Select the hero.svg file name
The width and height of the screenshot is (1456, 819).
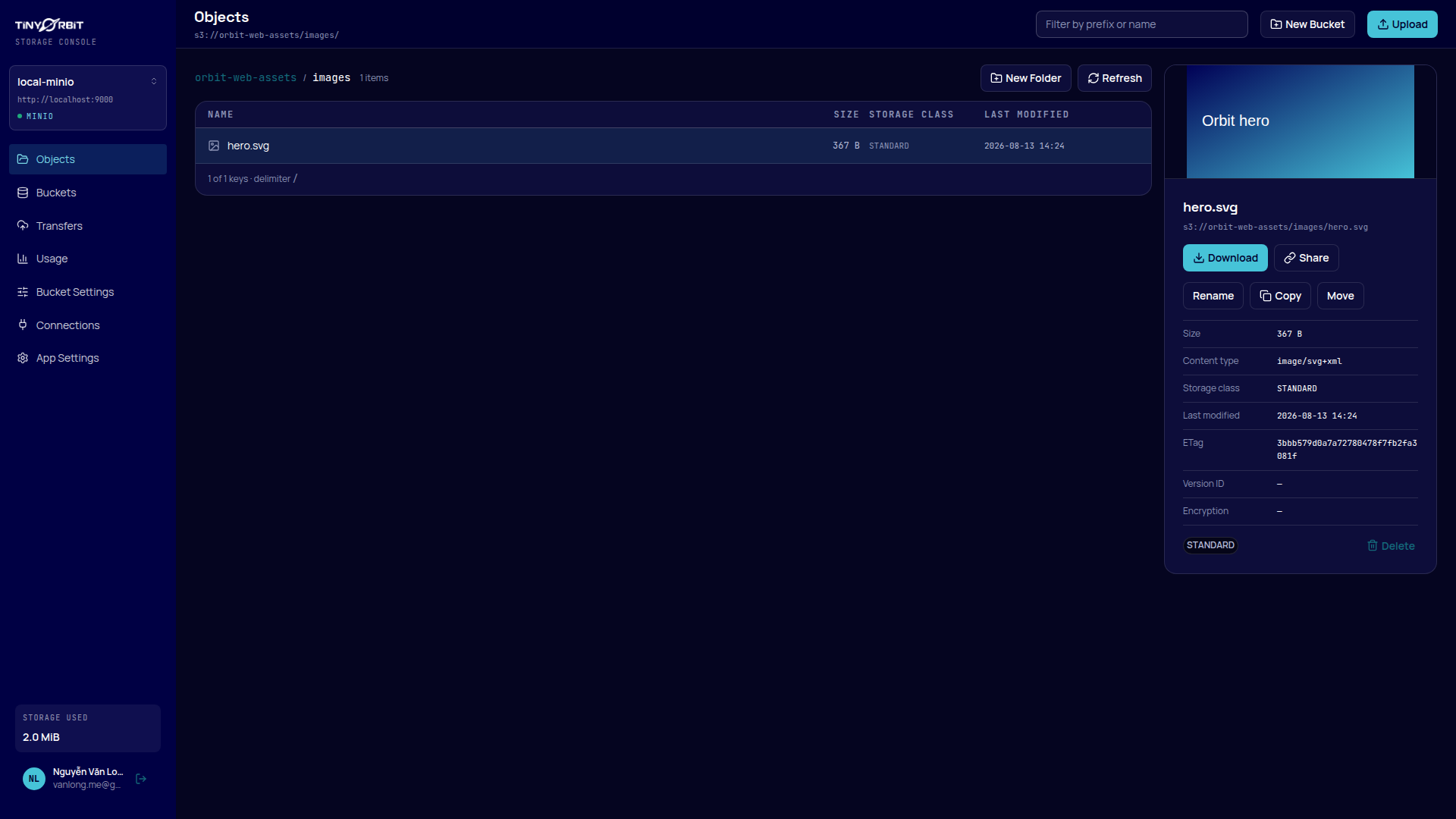click(x=248, y=146)
